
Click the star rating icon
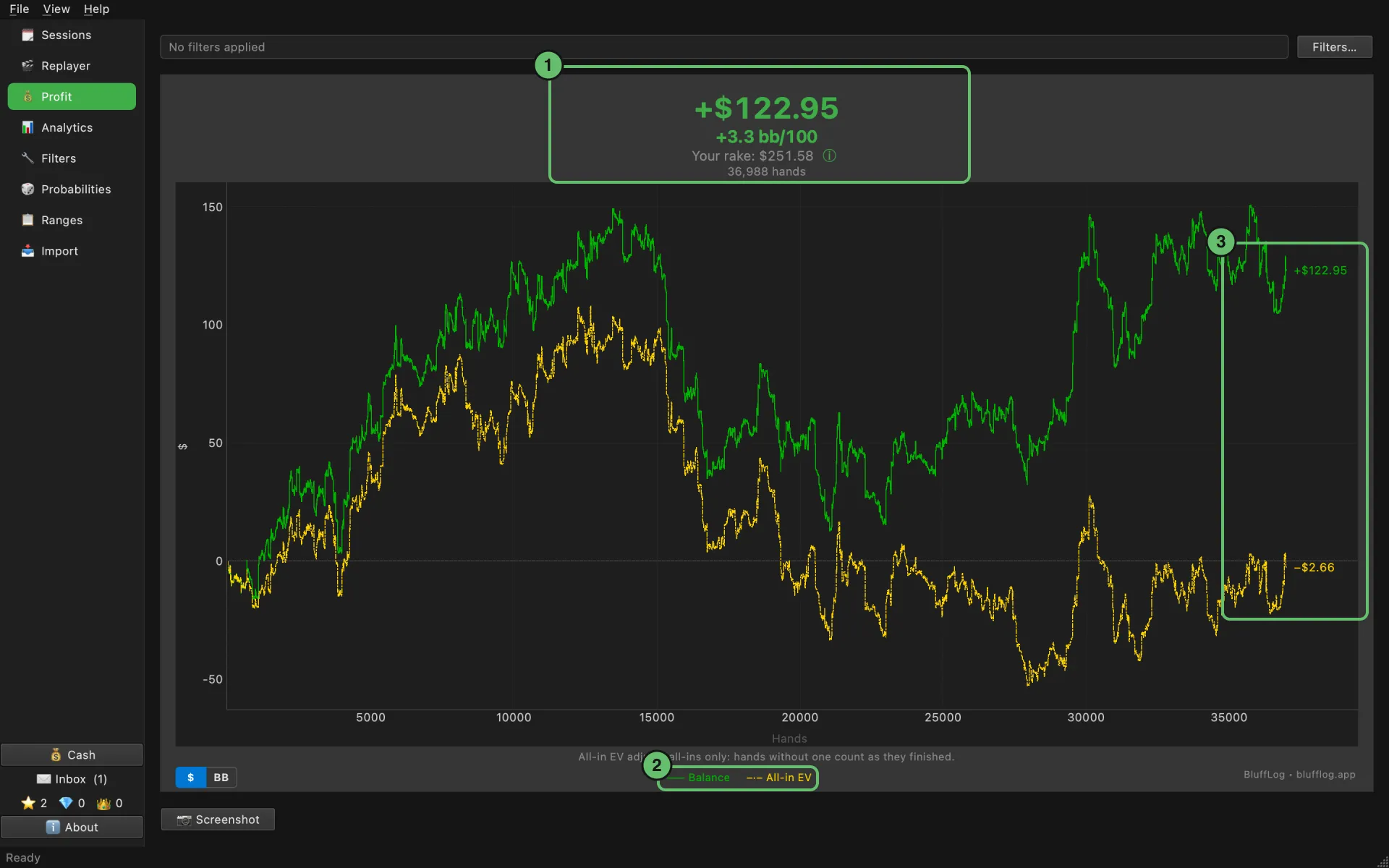[x=28, y=803]
